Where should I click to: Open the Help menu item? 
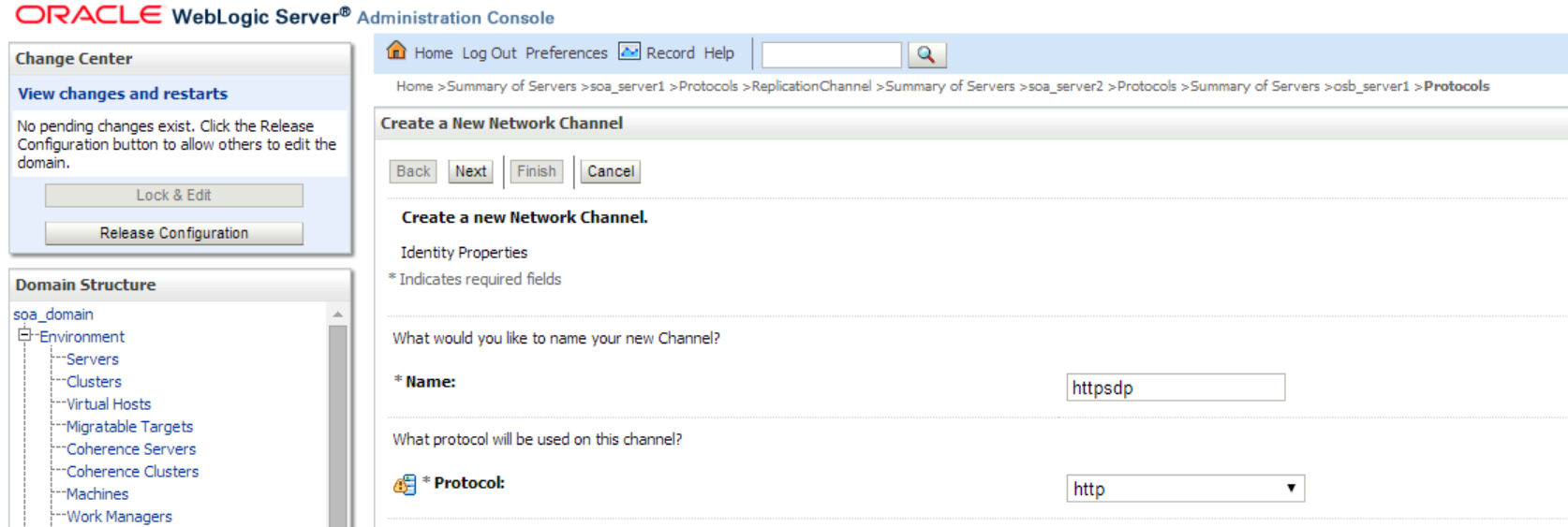click(x=718, y=53)
